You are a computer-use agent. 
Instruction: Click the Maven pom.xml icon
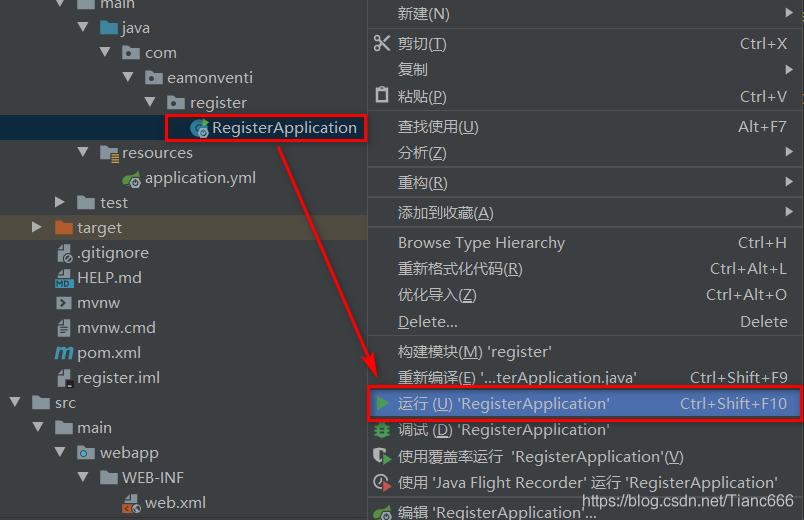[64, 353]
